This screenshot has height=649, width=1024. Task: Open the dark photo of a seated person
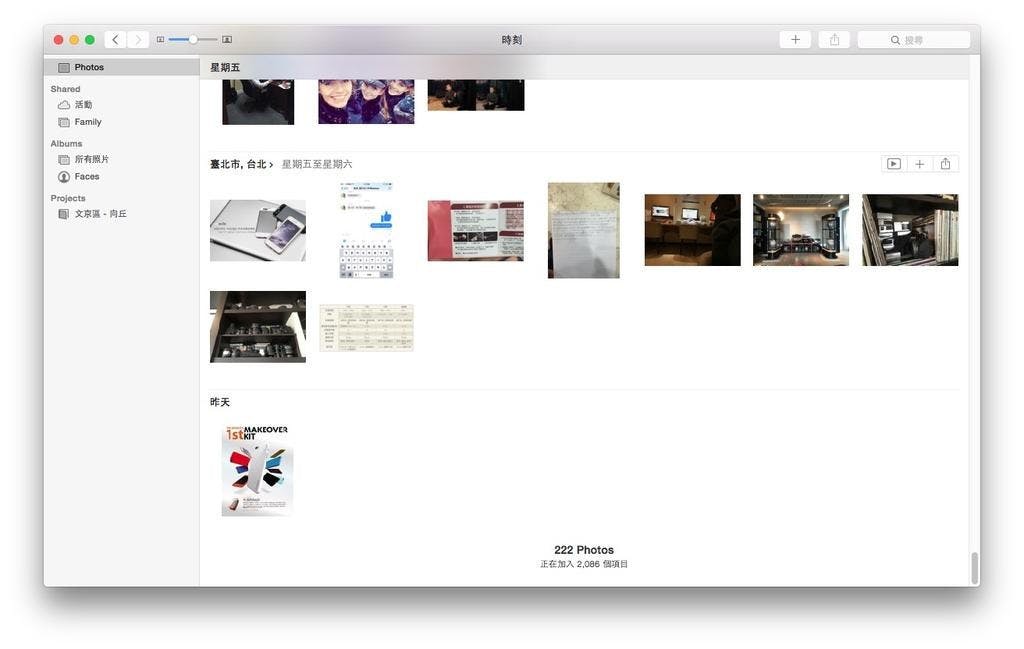[258, 102]
